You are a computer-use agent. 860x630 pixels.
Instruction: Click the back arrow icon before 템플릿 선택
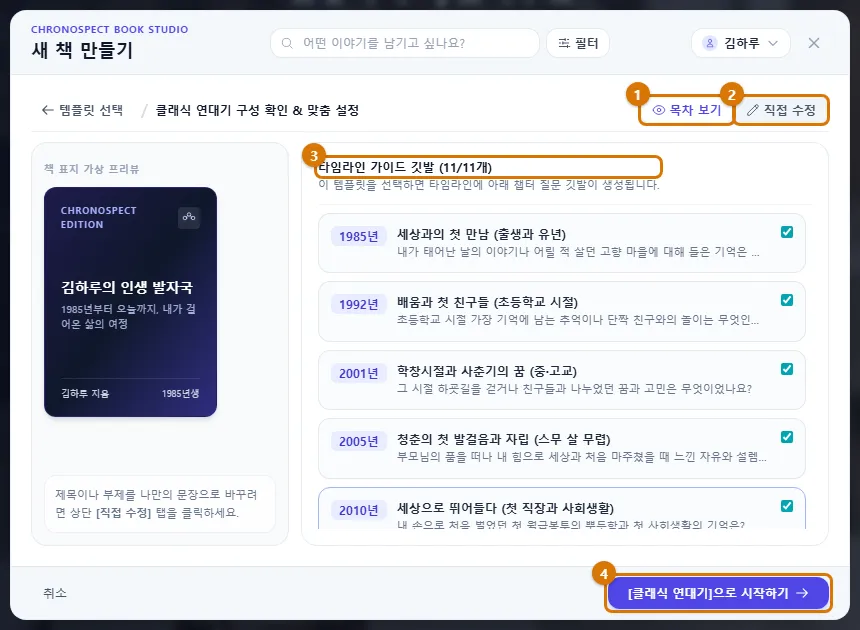tap(48, 110)
